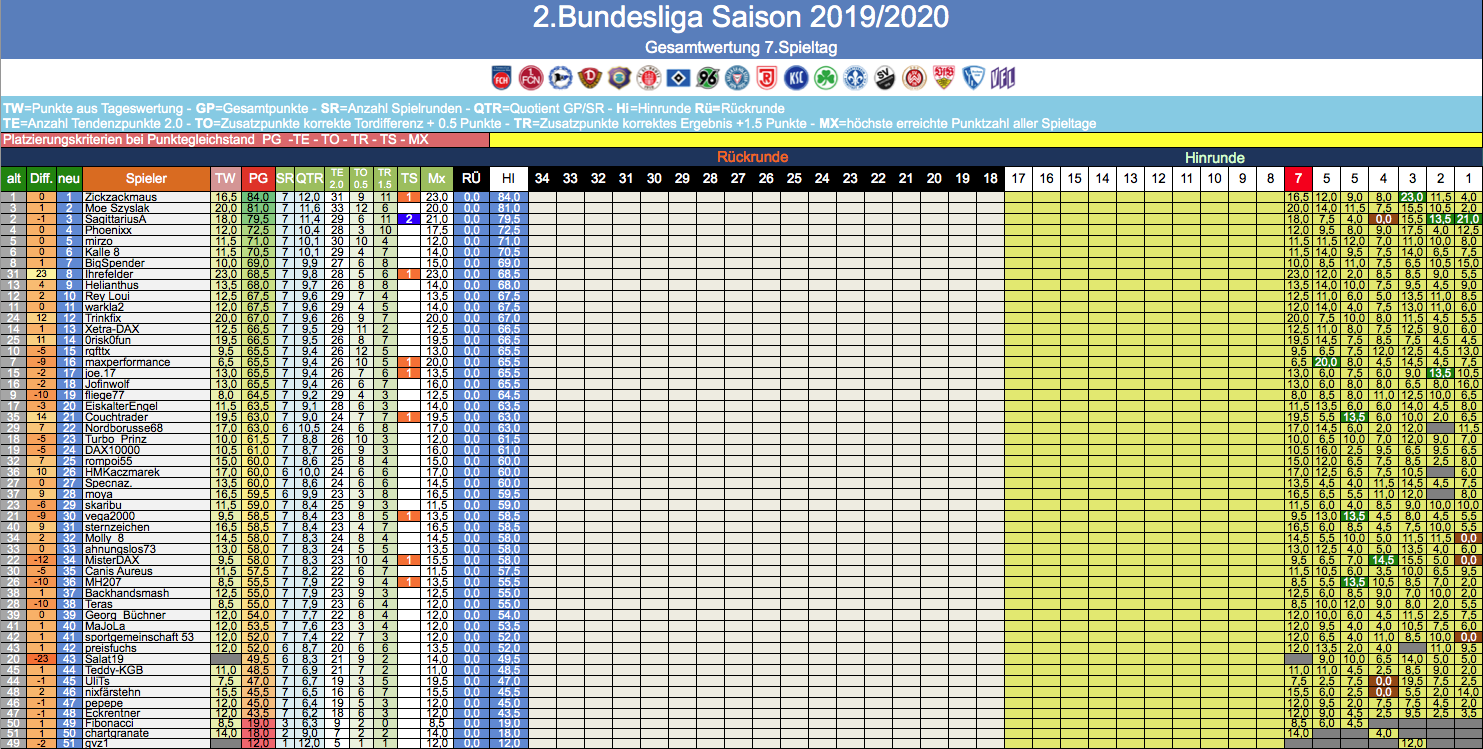Click the Erzgebirge Aue club logo
Viewport: 1483px width, 749px height.
coord(619,78)
